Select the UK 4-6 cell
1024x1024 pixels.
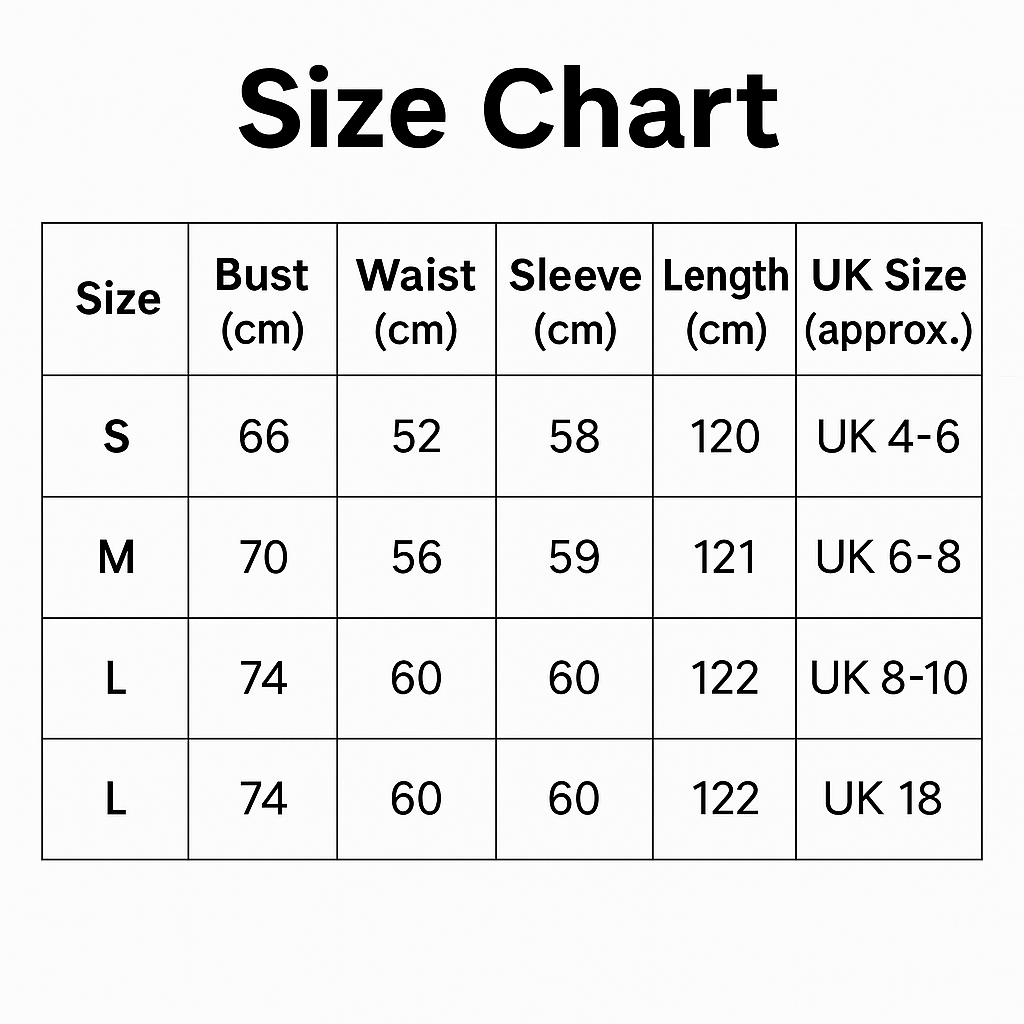coord(888,437)
